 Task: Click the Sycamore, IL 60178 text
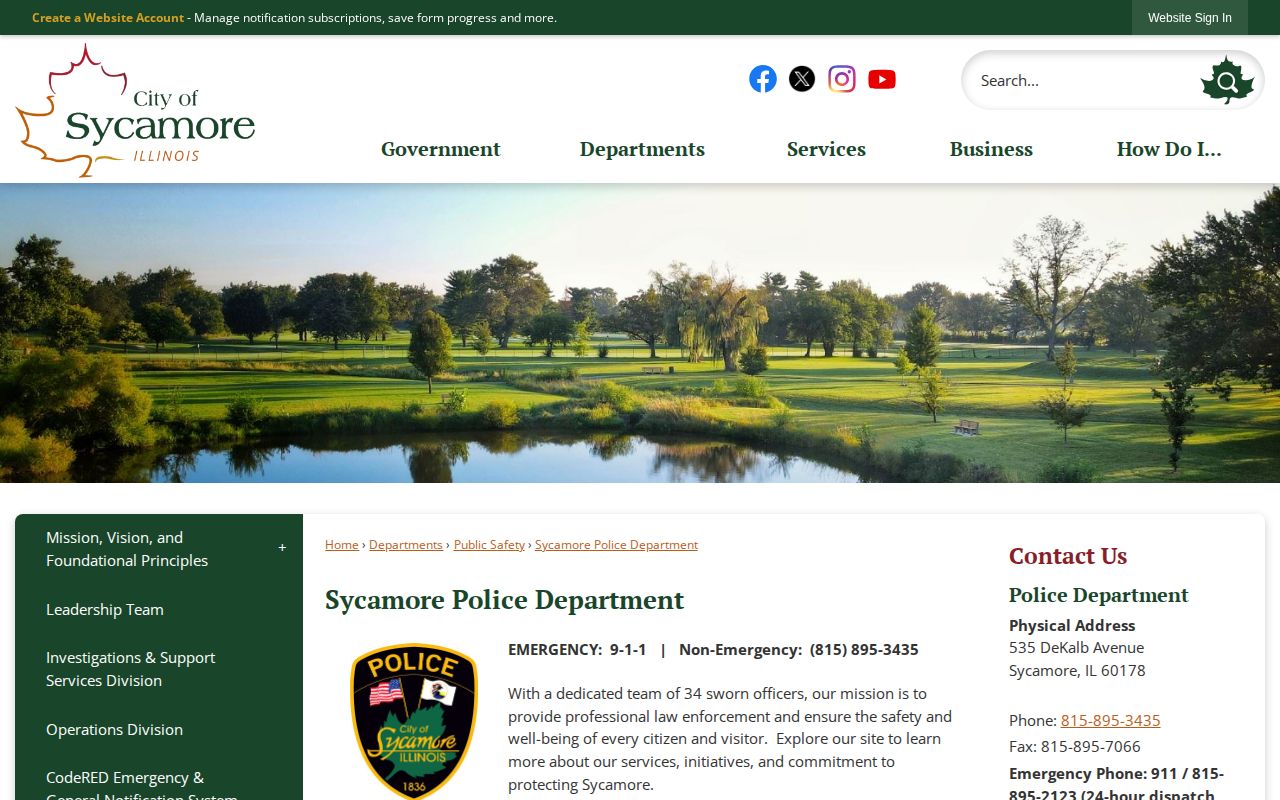1077,670
